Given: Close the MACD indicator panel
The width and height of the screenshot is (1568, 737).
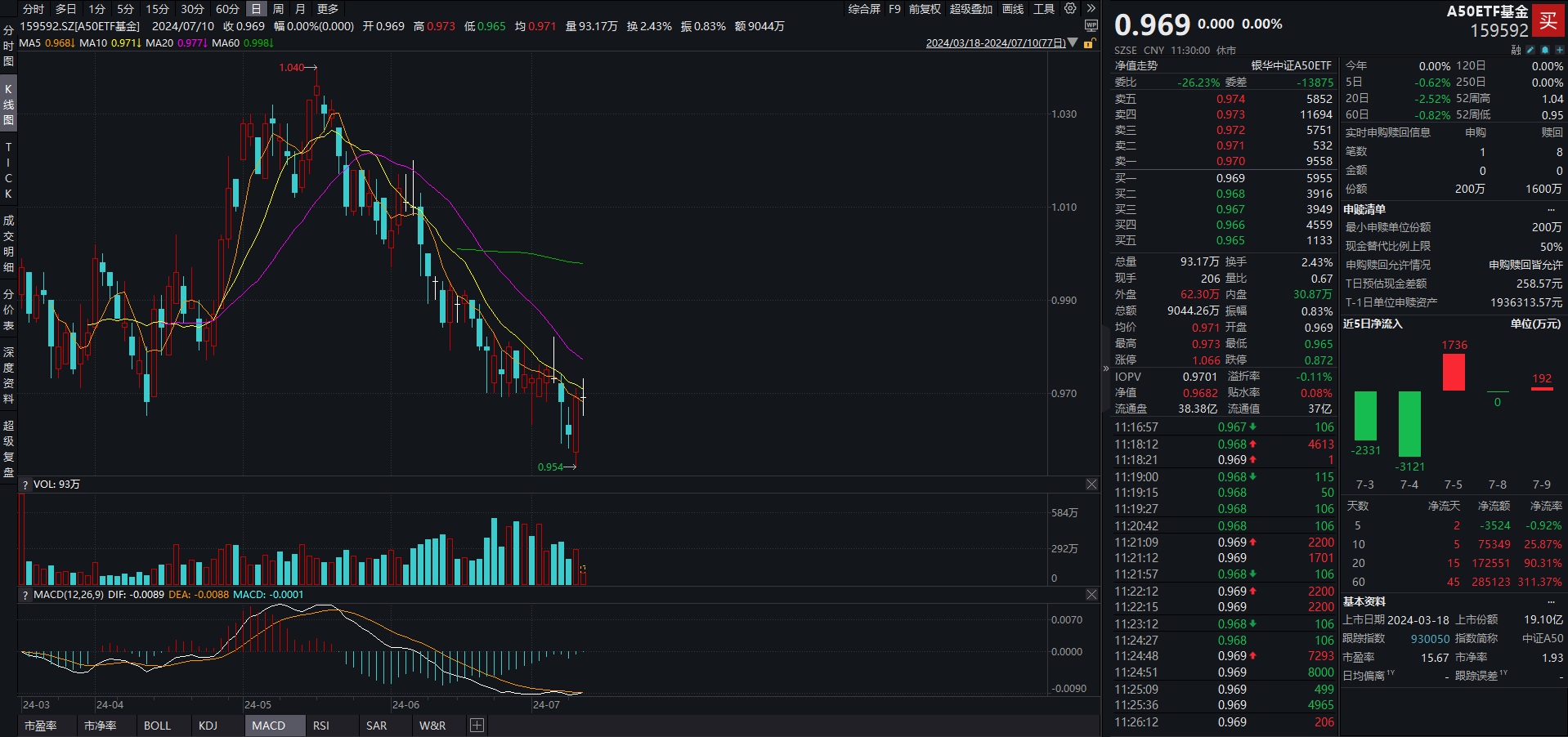Looking at the screenshot, I should (1091, 595).
